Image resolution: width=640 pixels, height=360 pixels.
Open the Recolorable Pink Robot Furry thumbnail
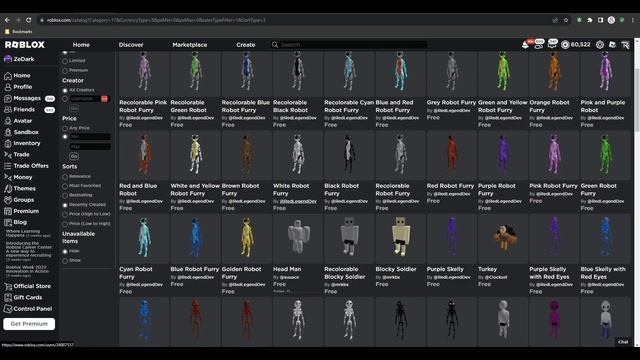pyautogui.click(x=144, y=73)
